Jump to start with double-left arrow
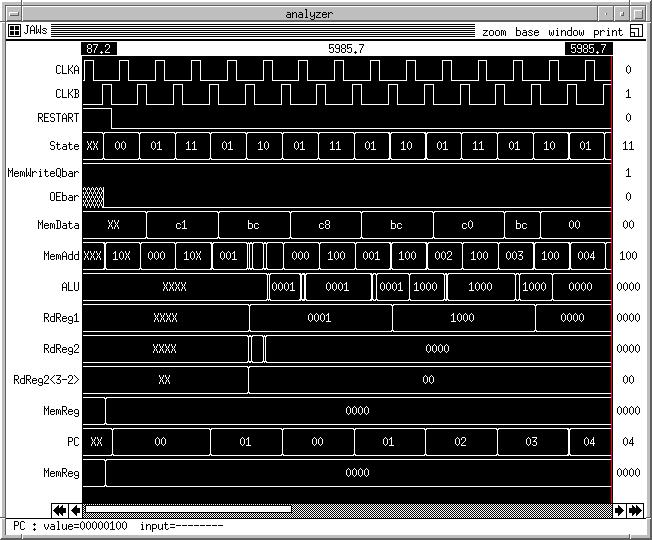Viewport: 652px width, 540px height. 59,510
